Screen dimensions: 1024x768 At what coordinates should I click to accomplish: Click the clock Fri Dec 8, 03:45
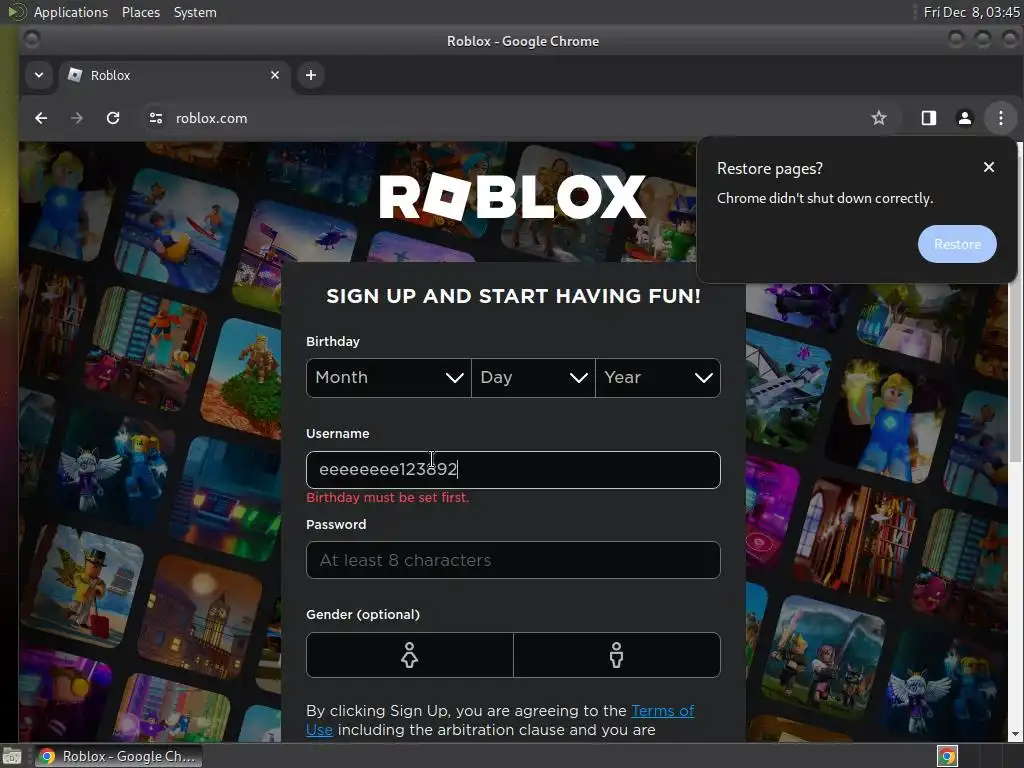tap(971, 12)
